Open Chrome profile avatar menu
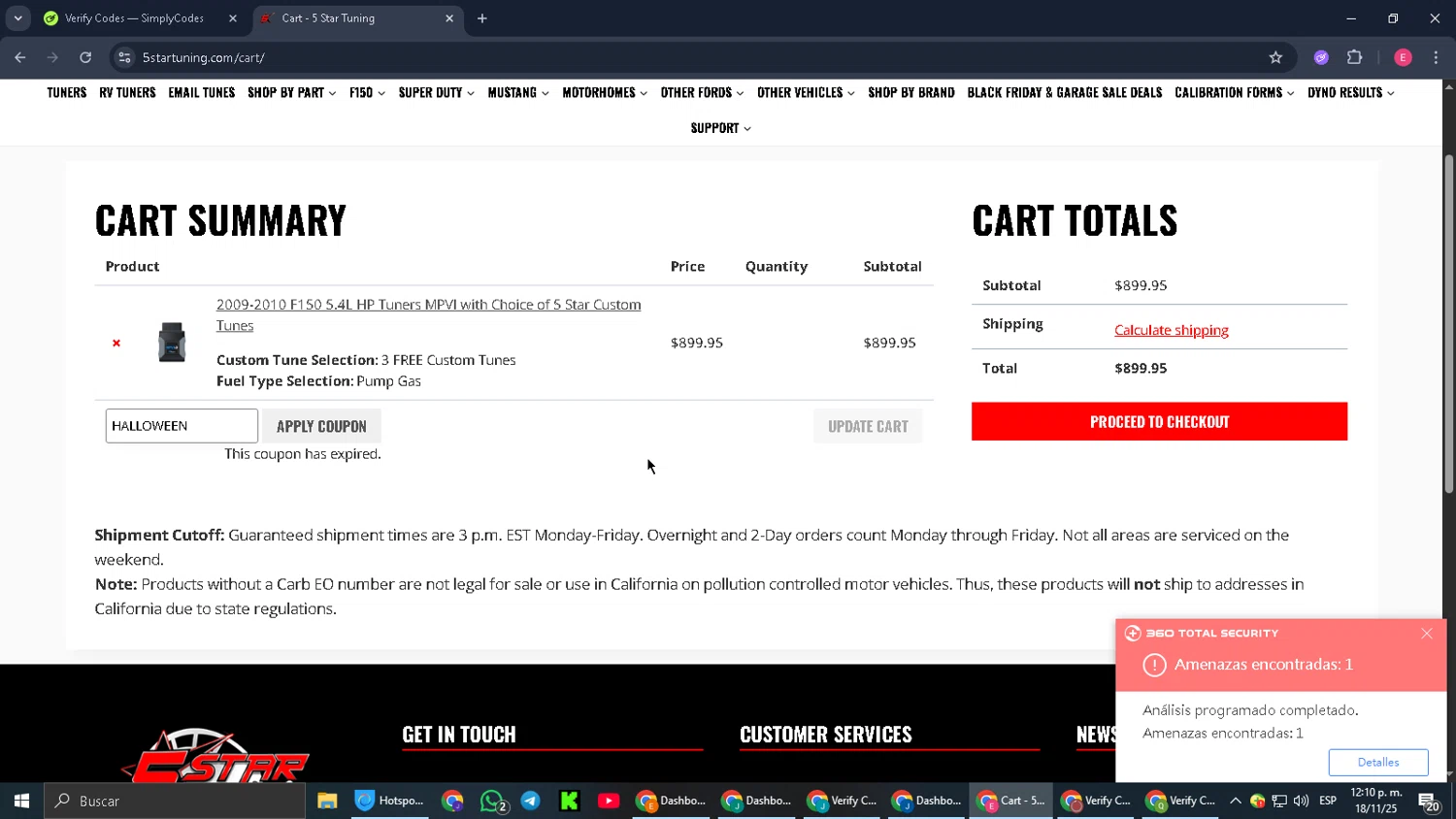 (1403, 57)
